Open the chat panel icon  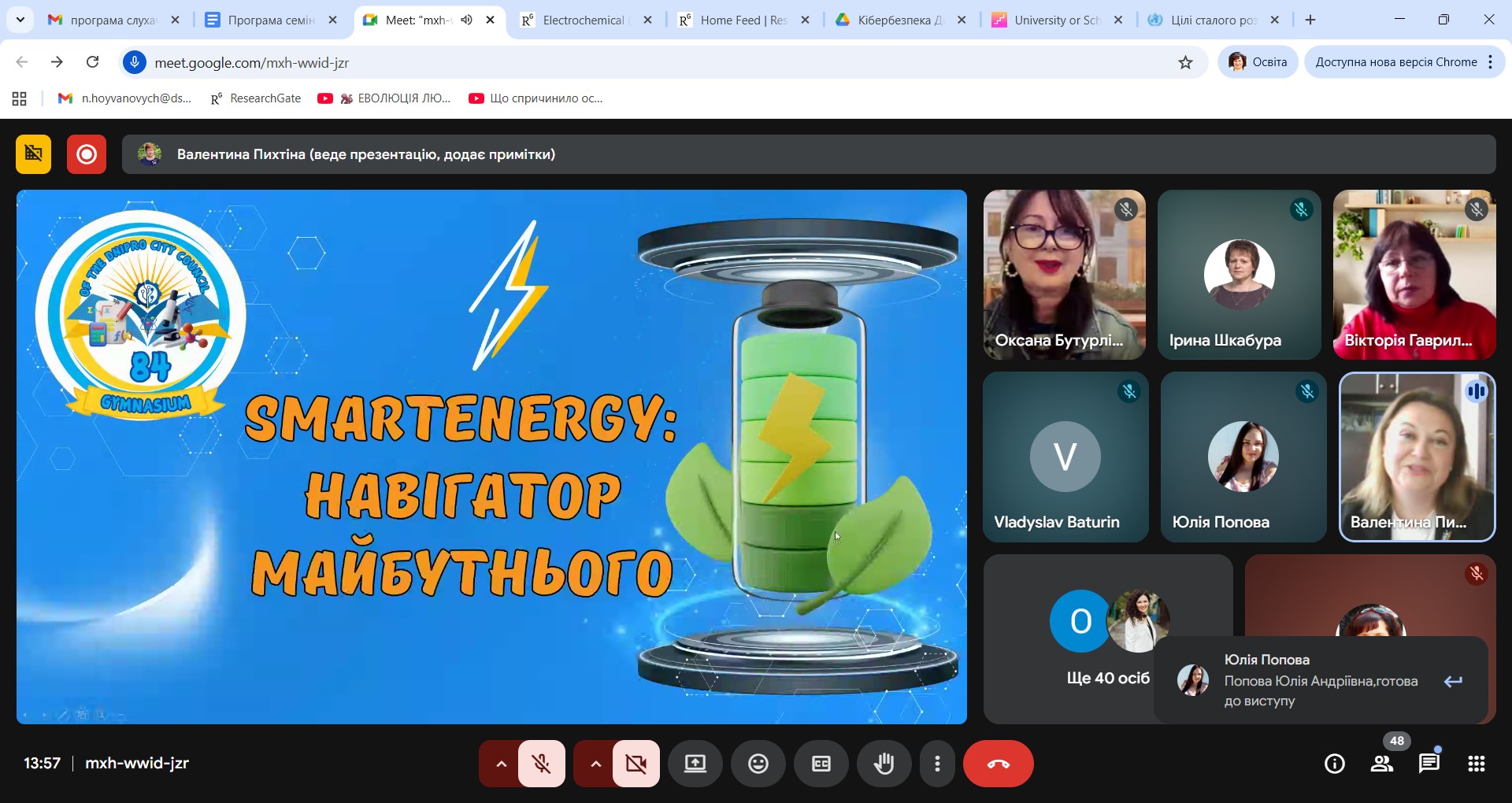click(x=1429, y=764)
